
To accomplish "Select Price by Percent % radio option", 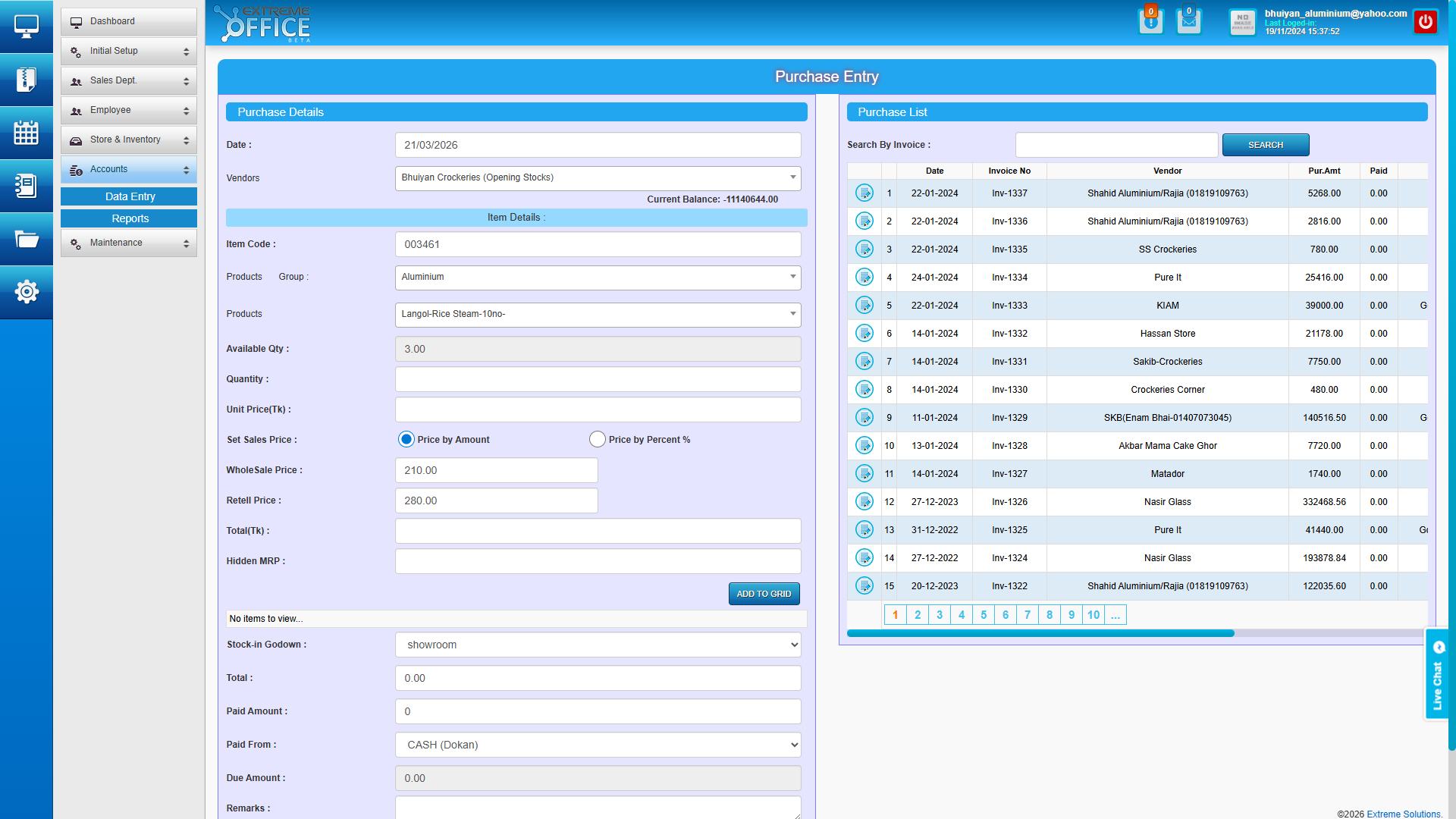I will 598,440.
